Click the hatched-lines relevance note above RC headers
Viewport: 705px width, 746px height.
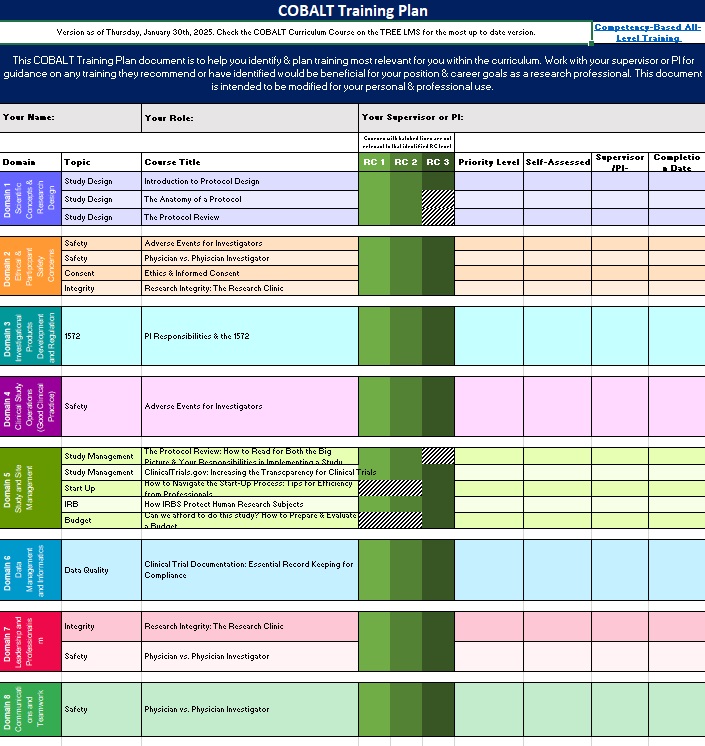[x=407, y=142]
